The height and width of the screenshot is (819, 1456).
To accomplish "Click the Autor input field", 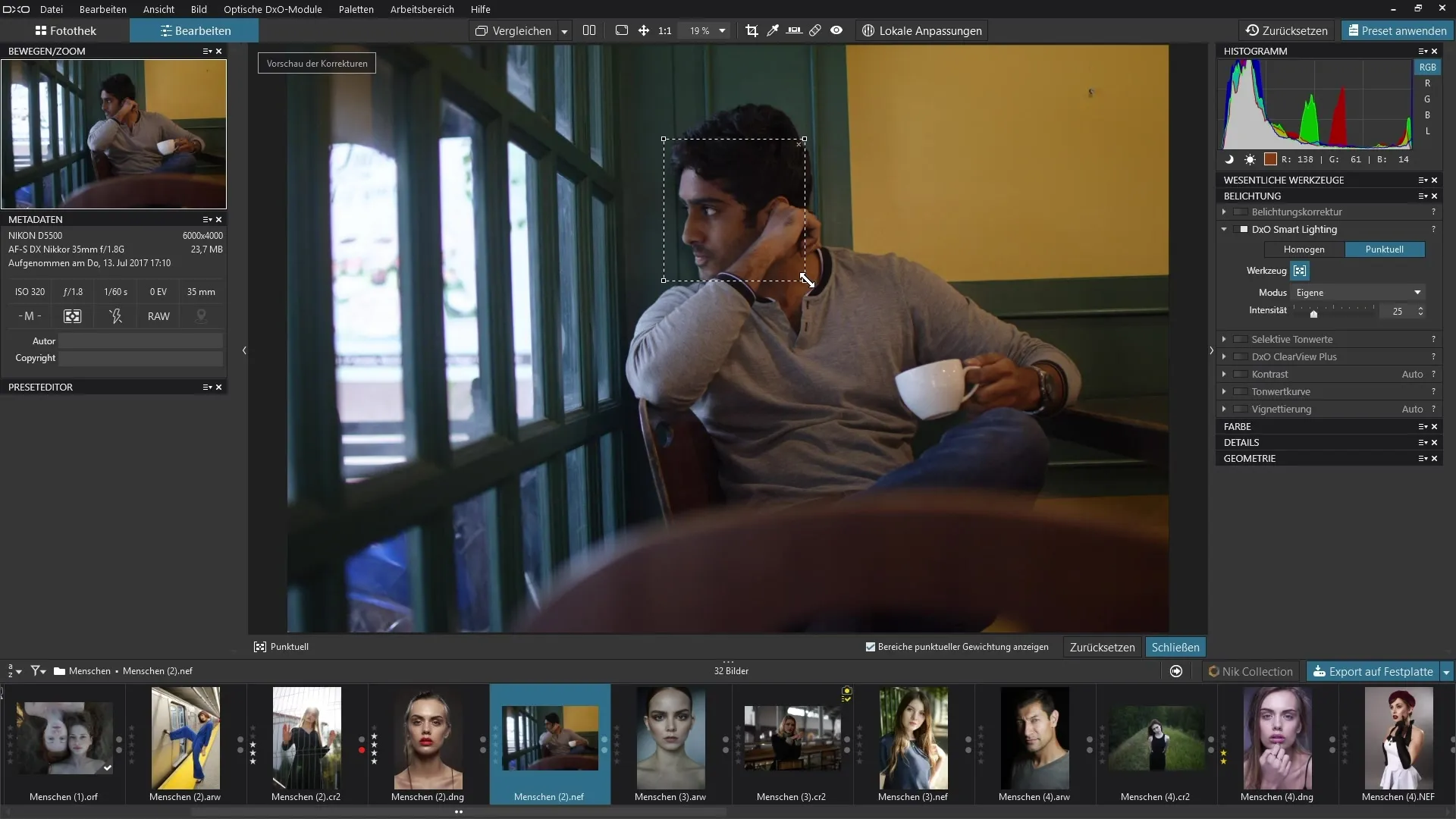I will tap(141, 341).
